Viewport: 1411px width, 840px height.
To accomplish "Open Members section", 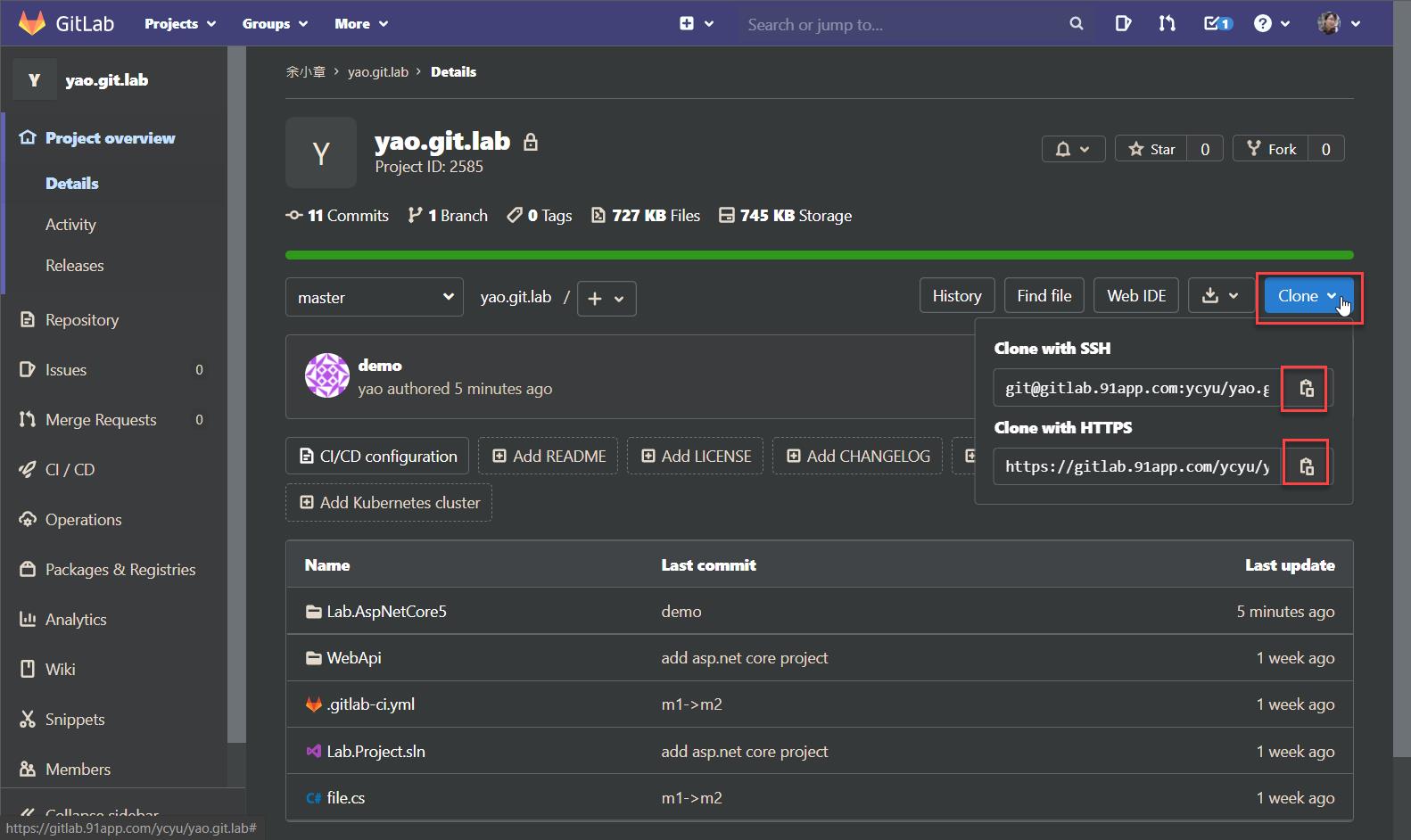I will click(78, 770).
